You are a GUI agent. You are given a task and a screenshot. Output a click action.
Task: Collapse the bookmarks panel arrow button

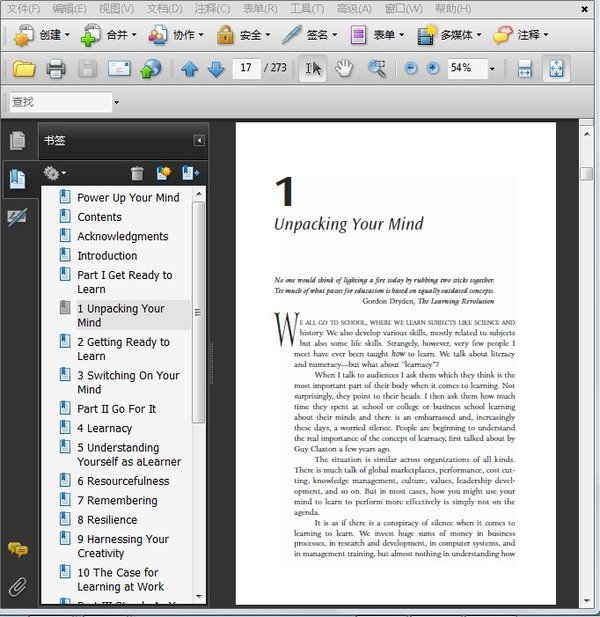[199, 140]
